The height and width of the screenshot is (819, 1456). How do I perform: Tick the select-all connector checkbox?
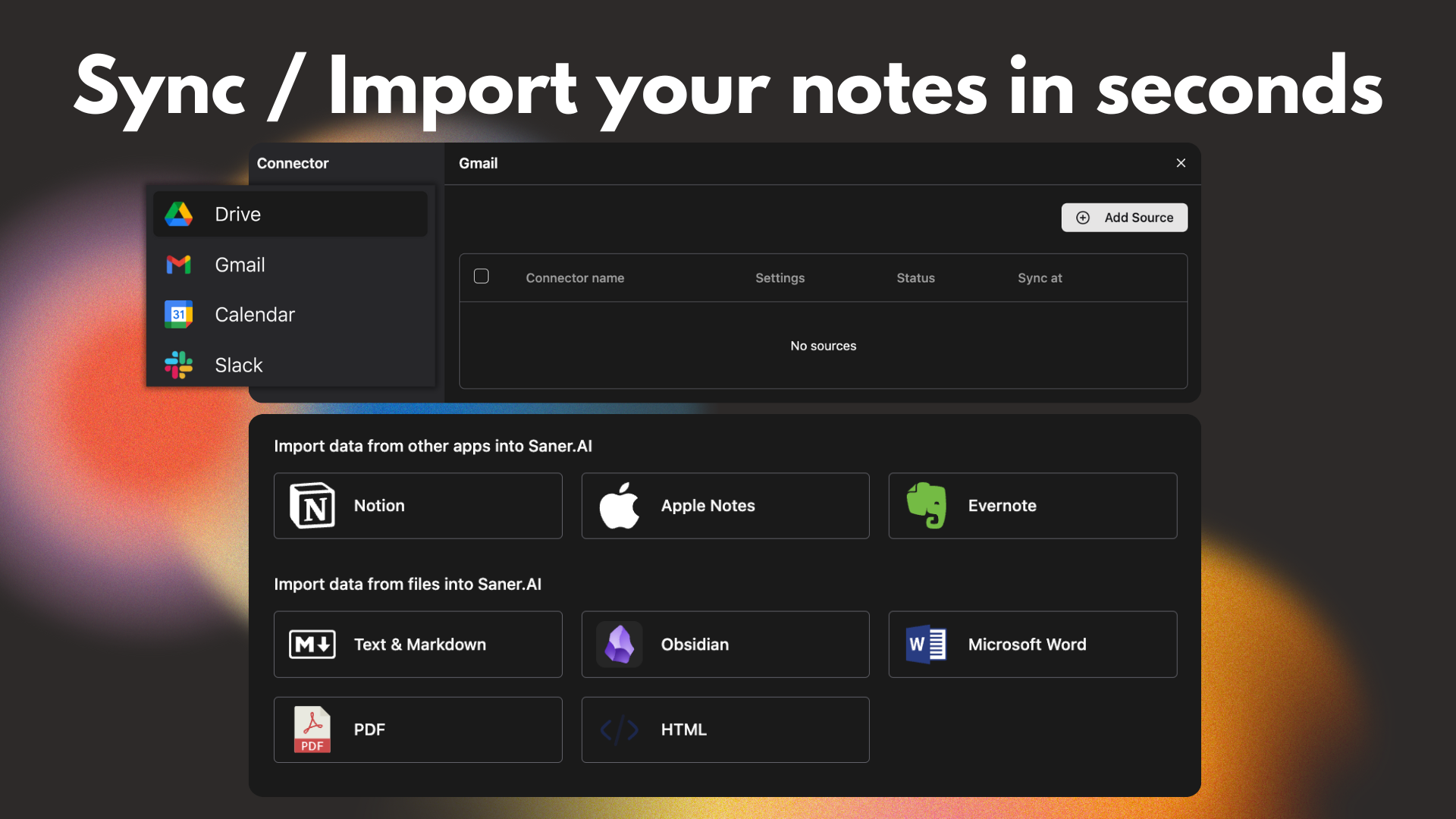click(x=482, y=277)
